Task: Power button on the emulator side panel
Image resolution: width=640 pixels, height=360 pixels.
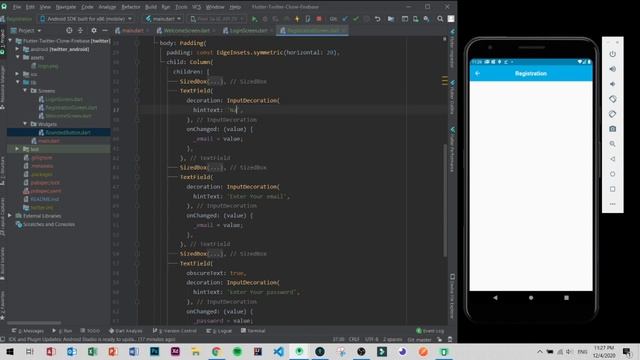Action: pos(612,54)
